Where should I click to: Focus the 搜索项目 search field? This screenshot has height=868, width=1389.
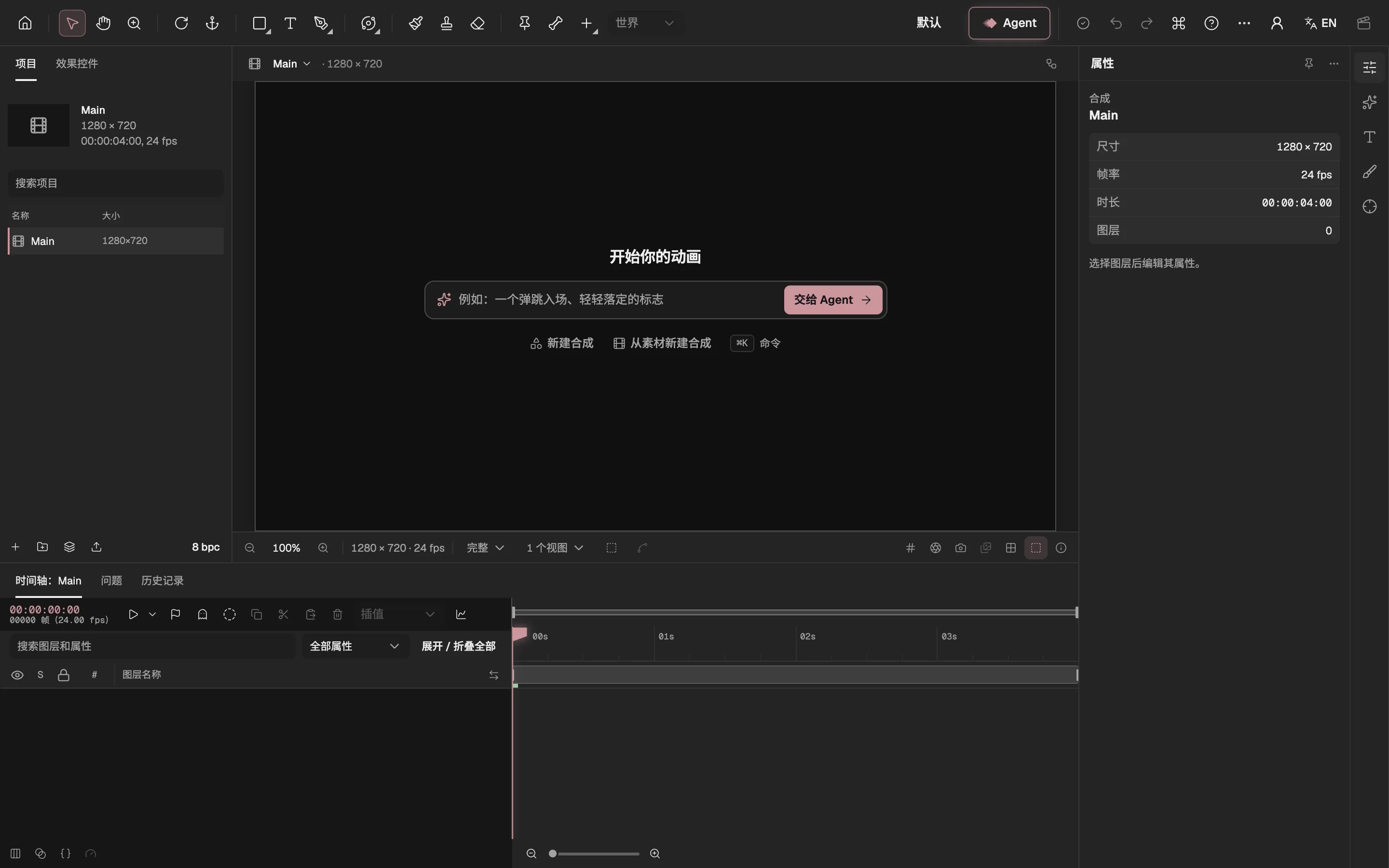point(115,183)
